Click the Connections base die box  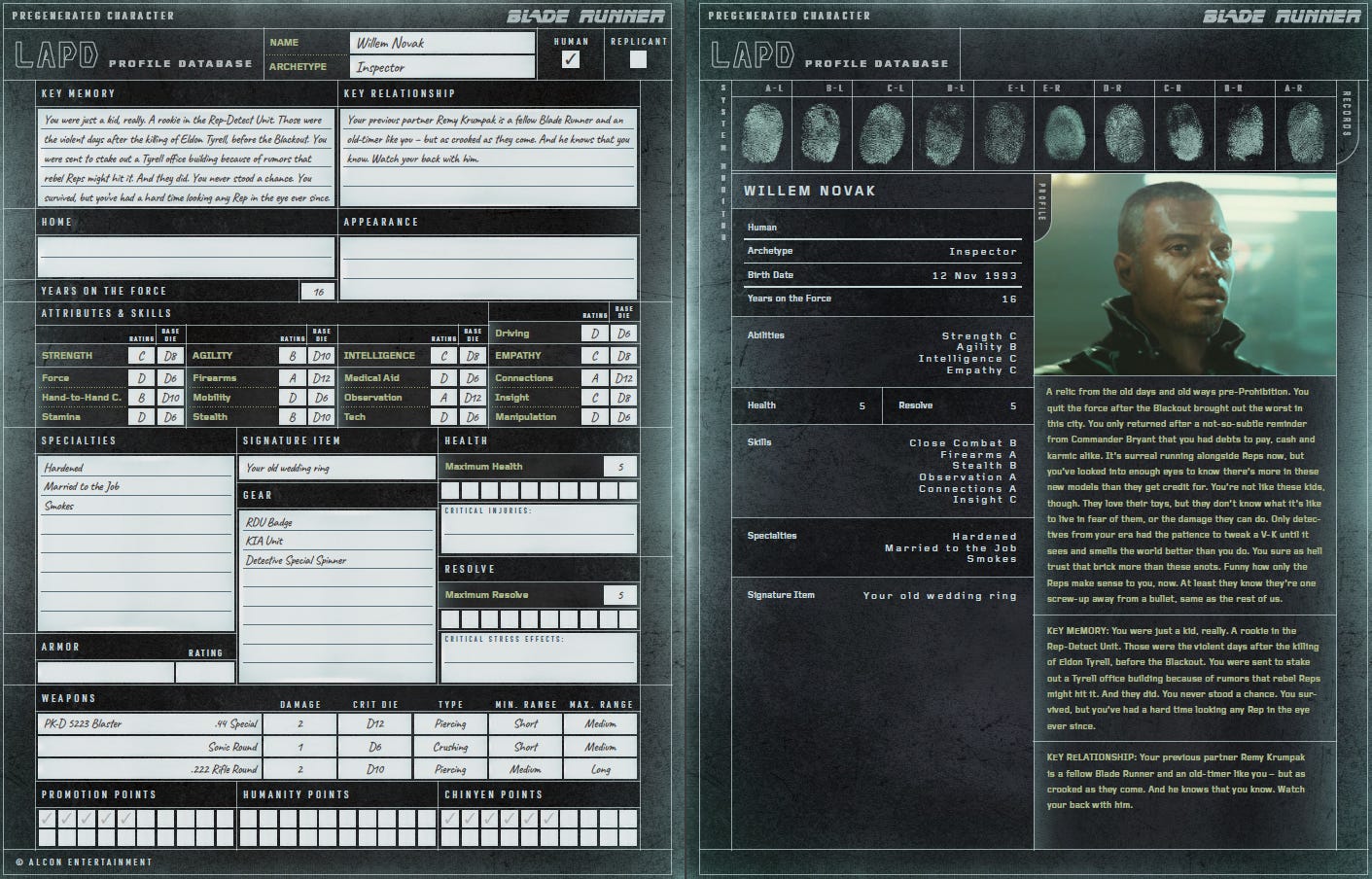pos(624,378)
